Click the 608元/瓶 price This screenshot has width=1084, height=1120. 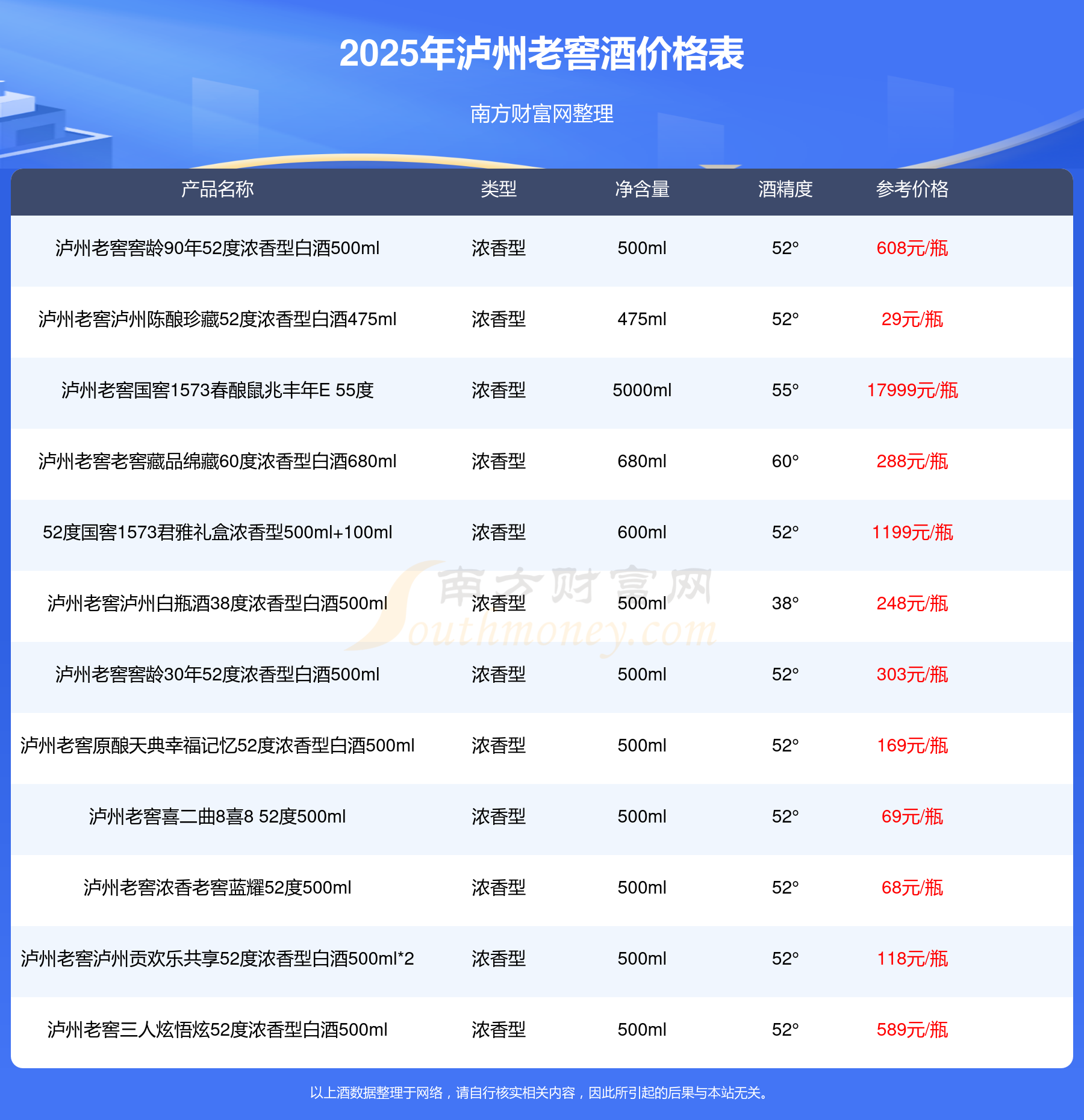coord(912,248)
